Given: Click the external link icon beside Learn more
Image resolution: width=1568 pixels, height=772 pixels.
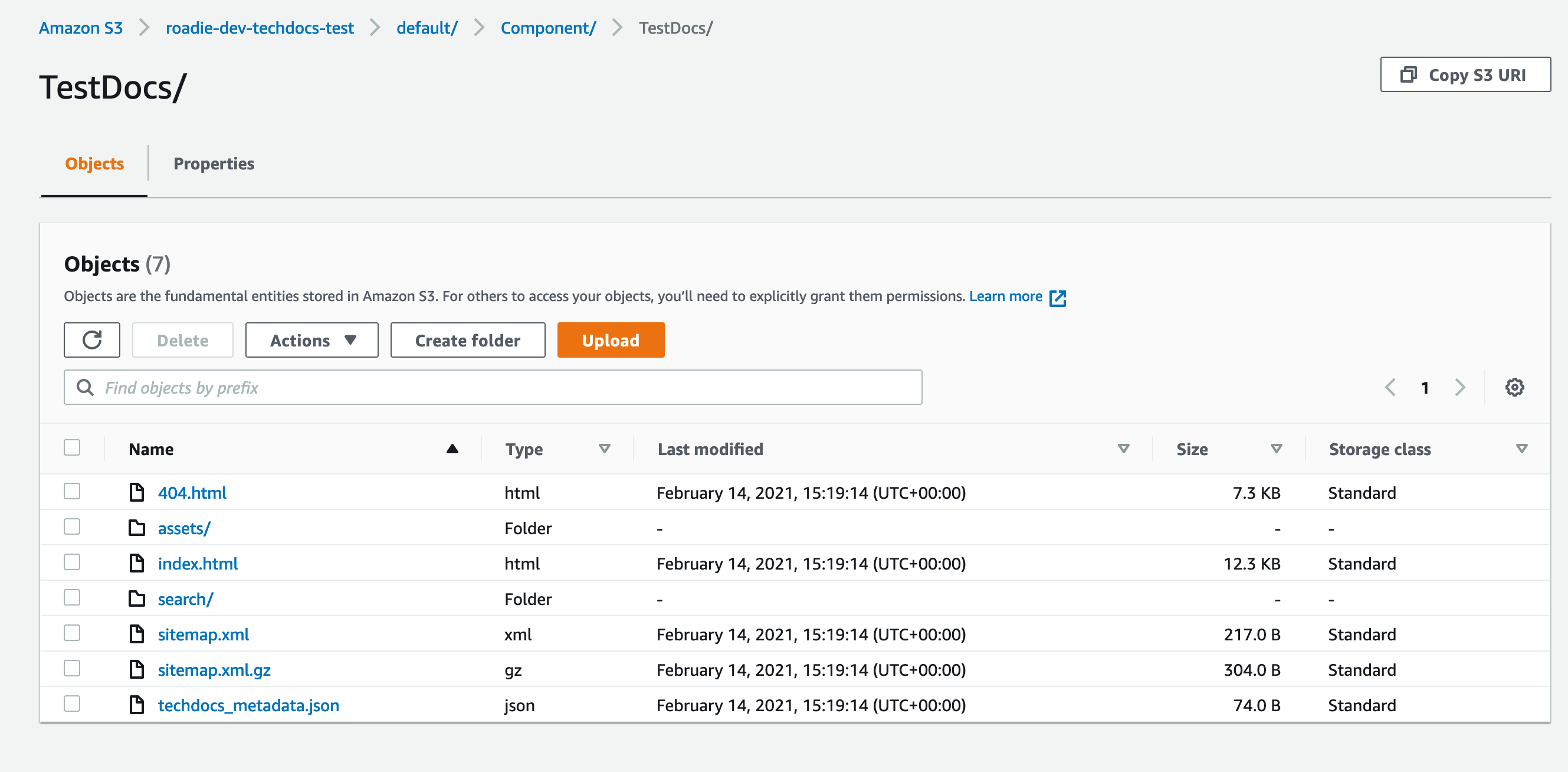Looking at the screenshot, I should coord(1057,297).
